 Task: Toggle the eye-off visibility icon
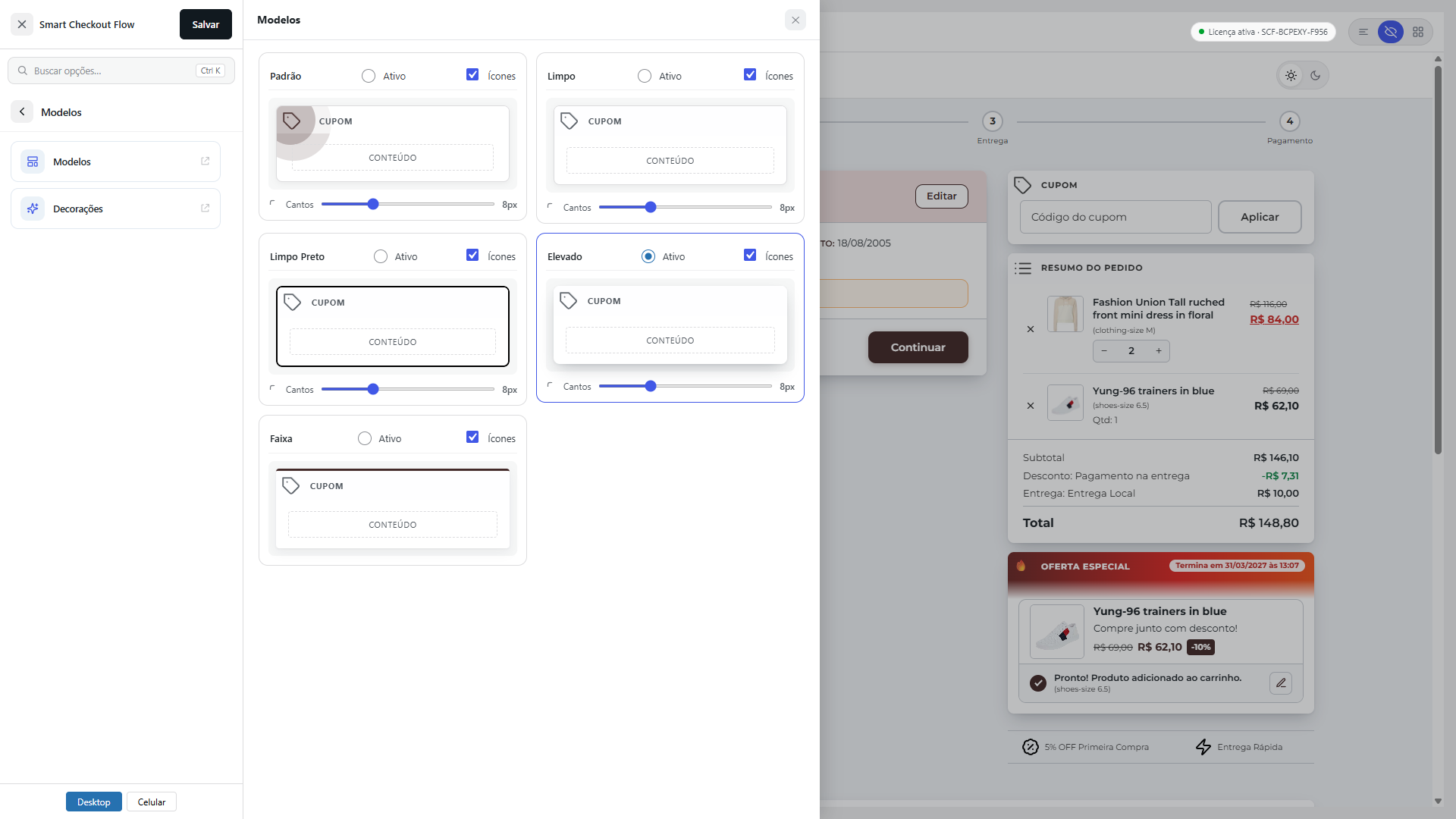click(x=1391, y=32)
